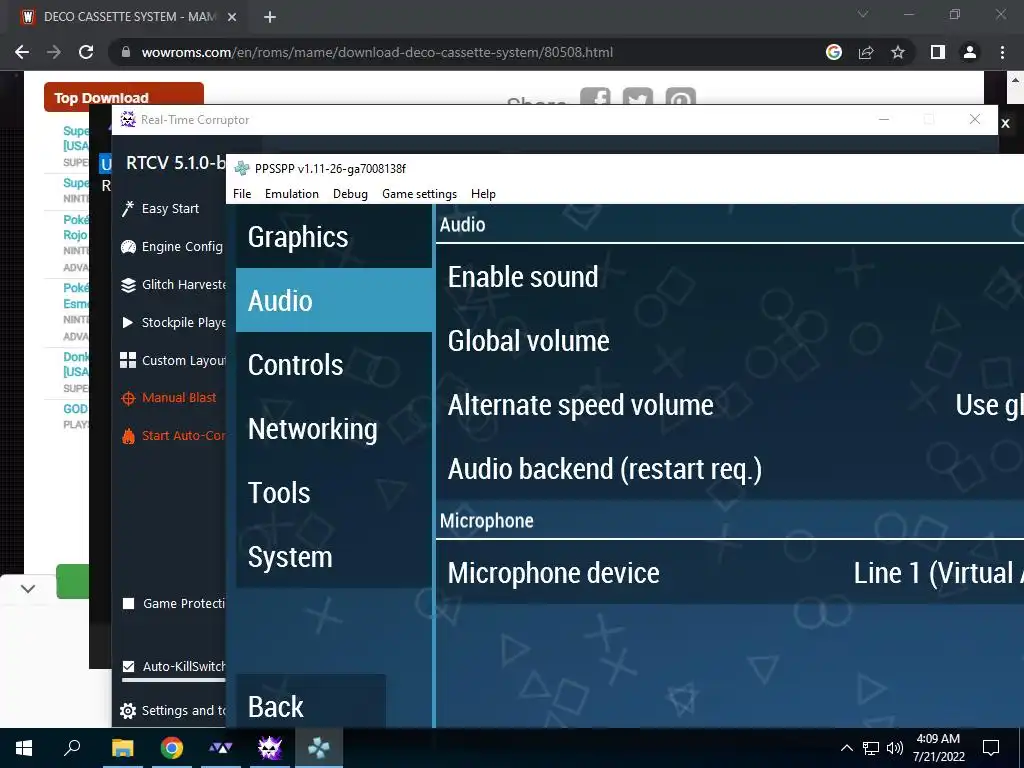Switch to Tools settings tab
The height and width of the screenshot is (768, 1024).
click(334, 492)
